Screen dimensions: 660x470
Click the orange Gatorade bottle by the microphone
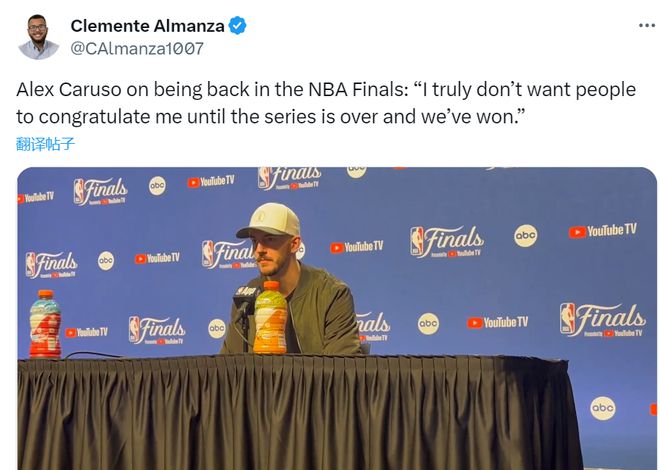click(269, 318)
